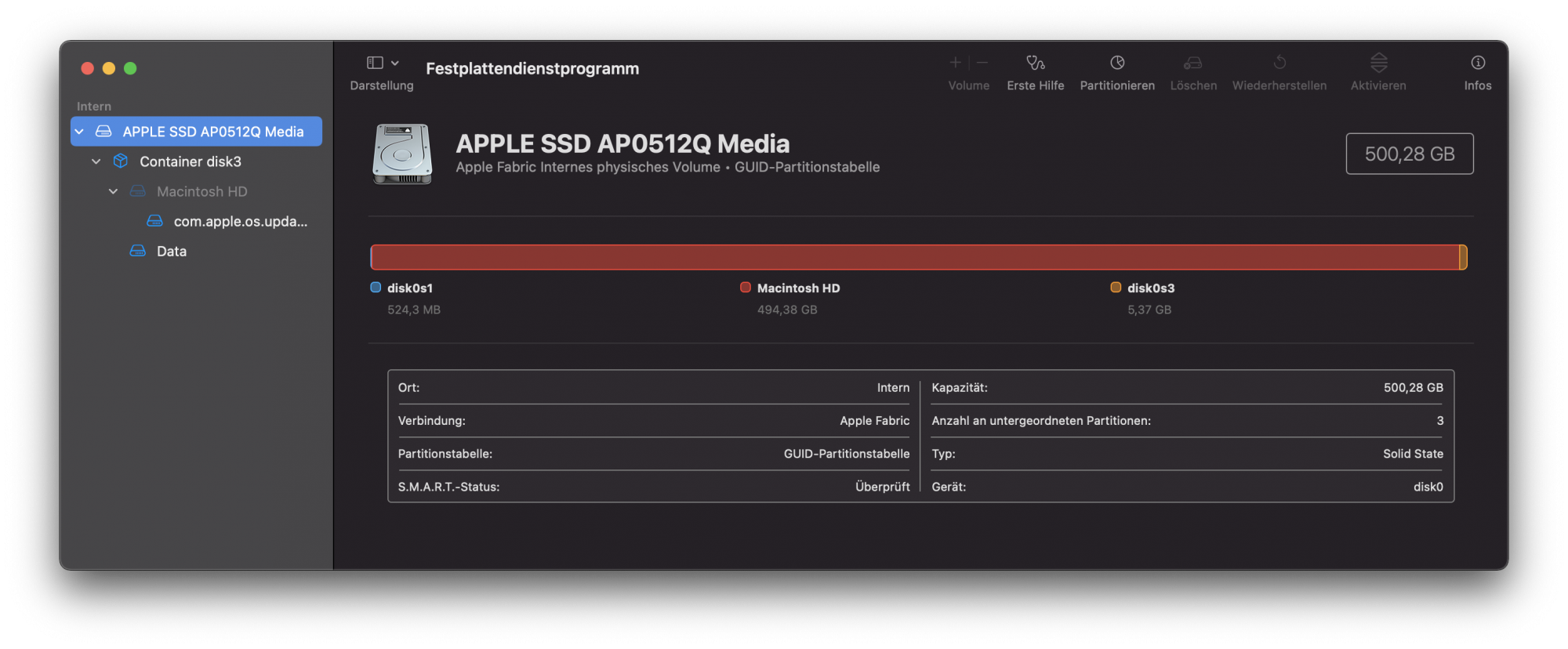Open the Partitionieren pie chart tool
1568x649 pixels.
click(x=1117, y=63)
